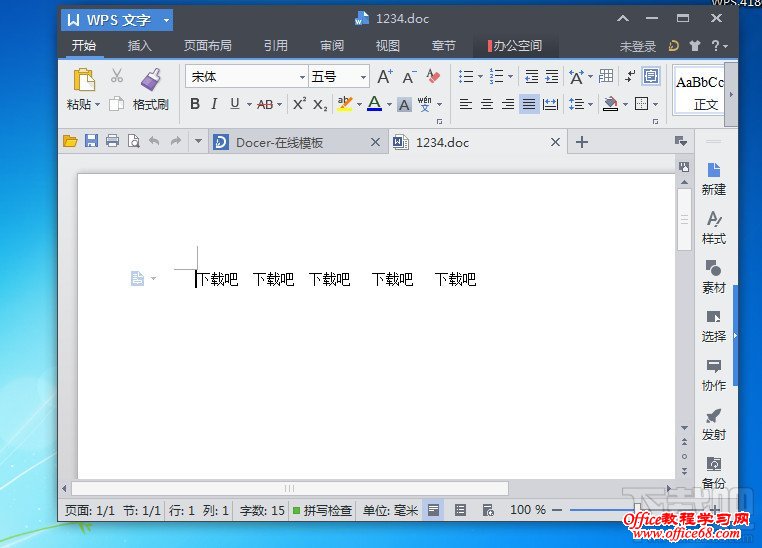
Task: Click the Format Painter brush icon
Action: pos(151,80)
